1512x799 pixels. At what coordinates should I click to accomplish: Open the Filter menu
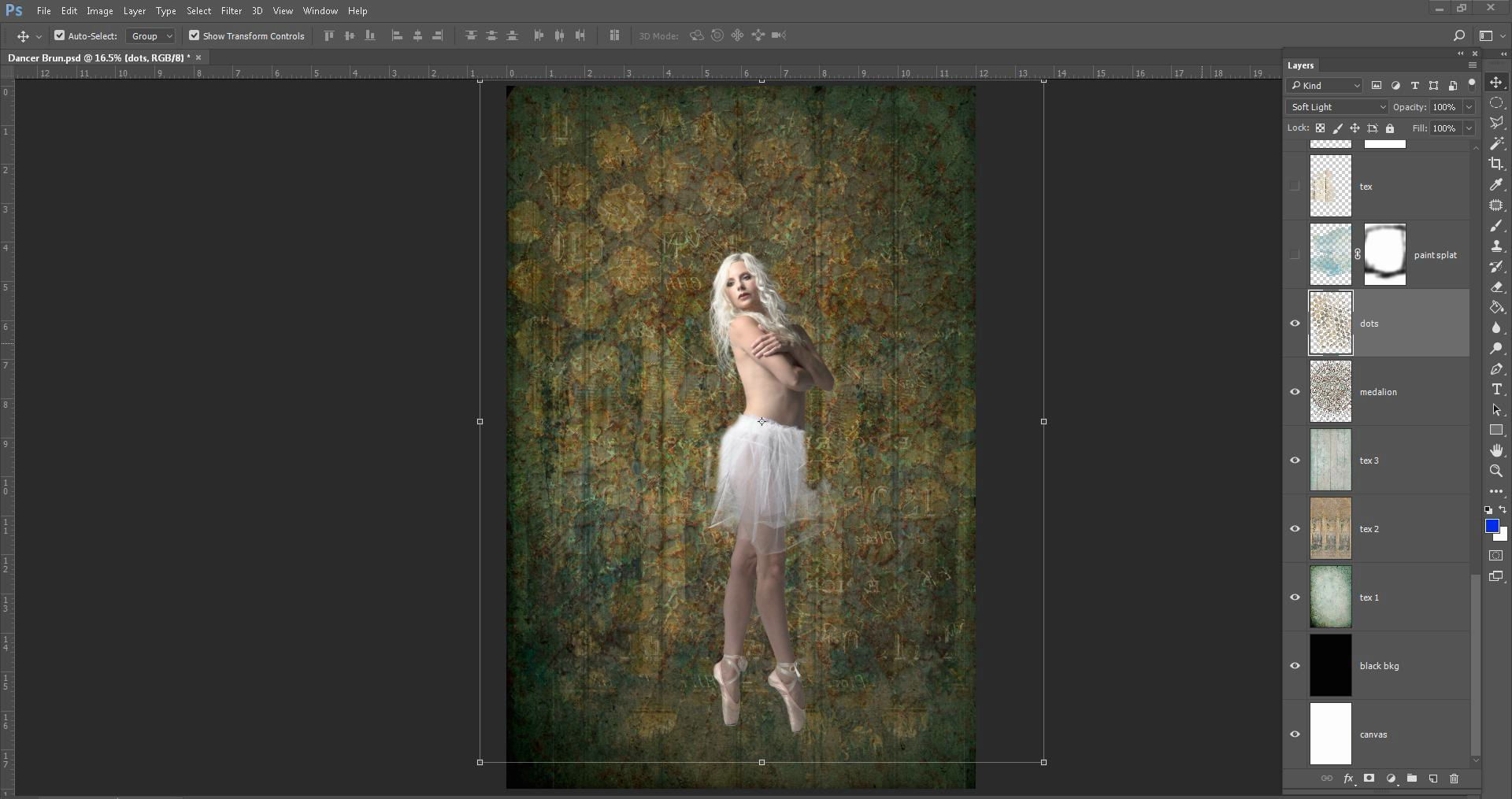[231, 11]
